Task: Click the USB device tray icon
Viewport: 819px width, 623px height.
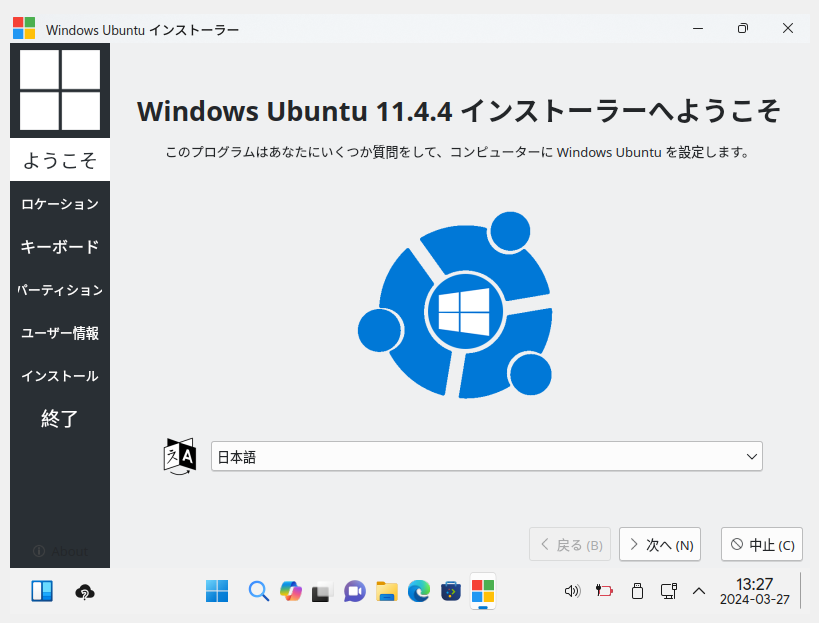Action: pyautogui.click(x=637, y=591)
